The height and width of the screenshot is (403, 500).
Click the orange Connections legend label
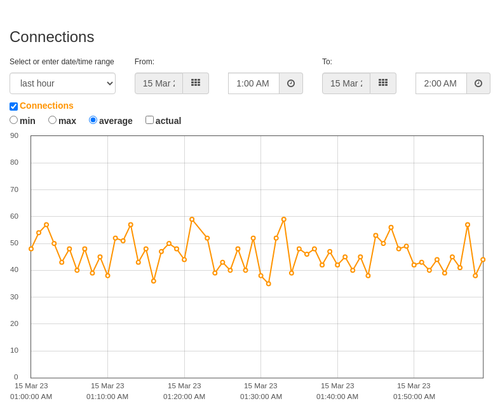(46, 106)
